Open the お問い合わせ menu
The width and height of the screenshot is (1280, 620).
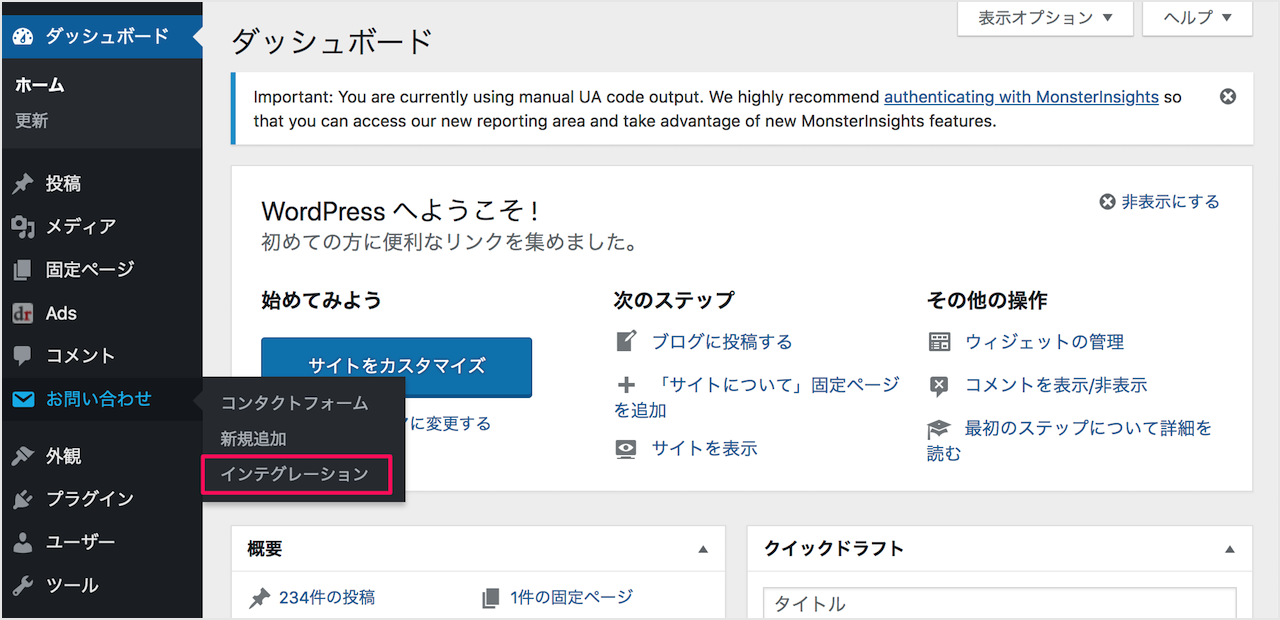(x=101, y=399)
